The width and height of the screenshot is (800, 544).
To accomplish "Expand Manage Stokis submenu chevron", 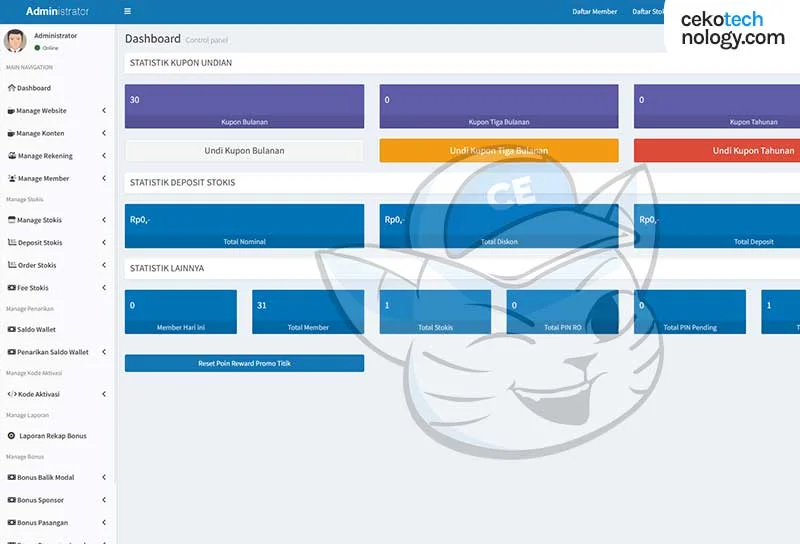I will tap(104, 219).
